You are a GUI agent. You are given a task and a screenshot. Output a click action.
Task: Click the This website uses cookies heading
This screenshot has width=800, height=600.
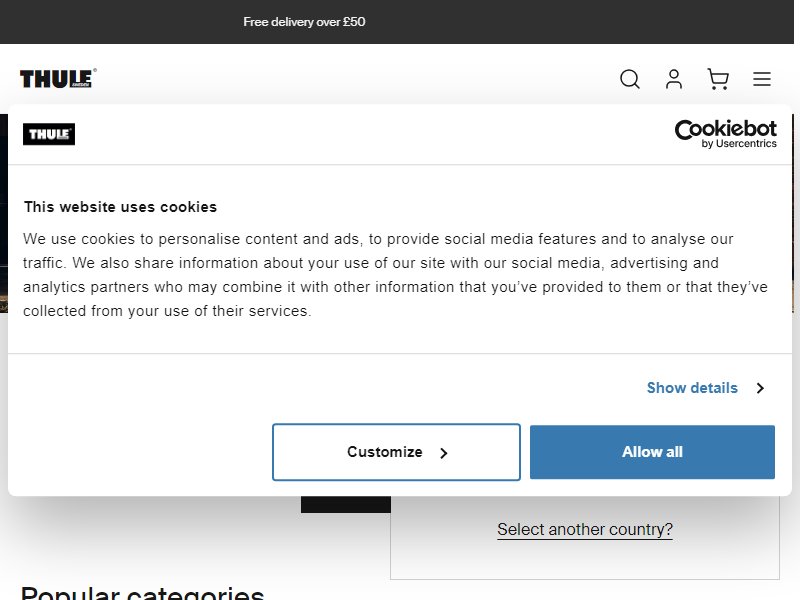pyautogui.click(x=120, y=207)
